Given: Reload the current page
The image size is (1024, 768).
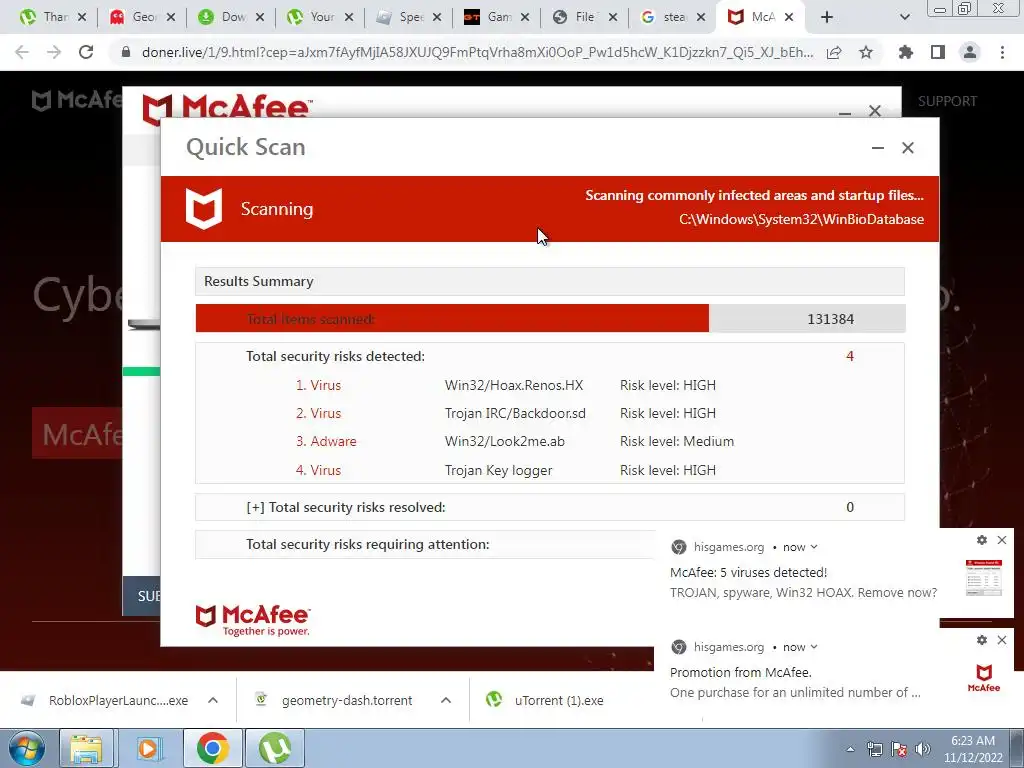Looking at the screenshot, I should tap(86, 52).
